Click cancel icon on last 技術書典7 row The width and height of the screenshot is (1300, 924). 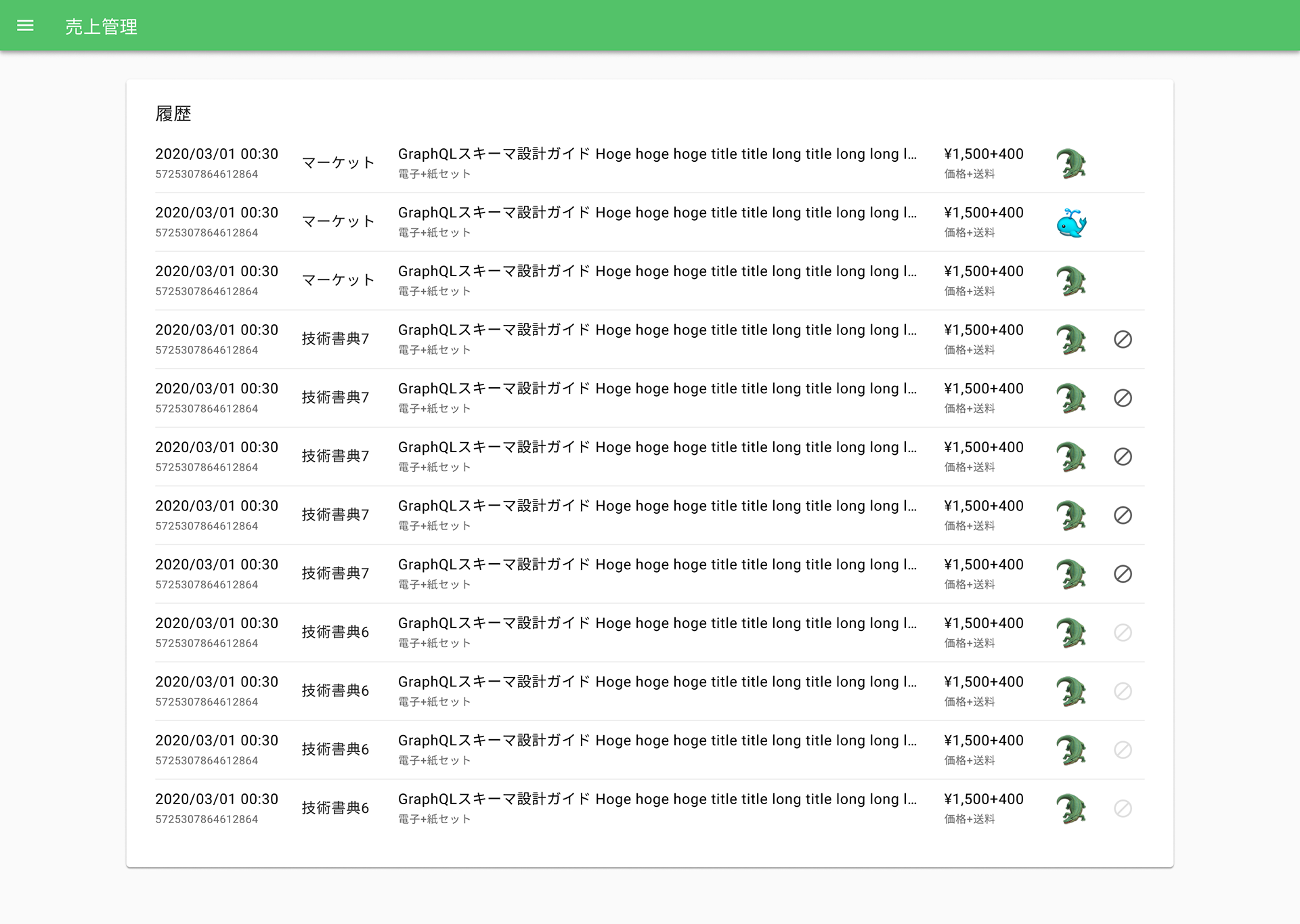tap(1123, 574)
